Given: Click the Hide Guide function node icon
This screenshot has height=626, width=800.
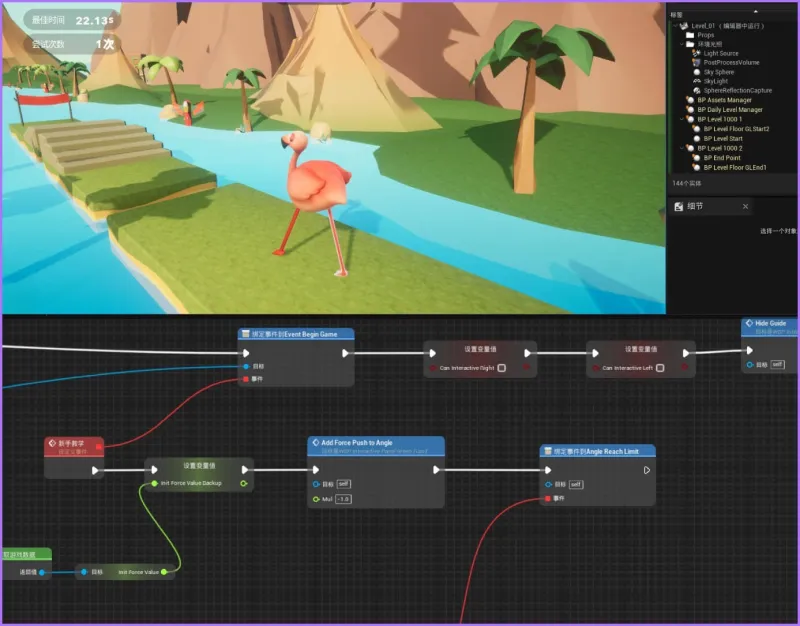Looking at the screenshot, I should tap(749, 323).
